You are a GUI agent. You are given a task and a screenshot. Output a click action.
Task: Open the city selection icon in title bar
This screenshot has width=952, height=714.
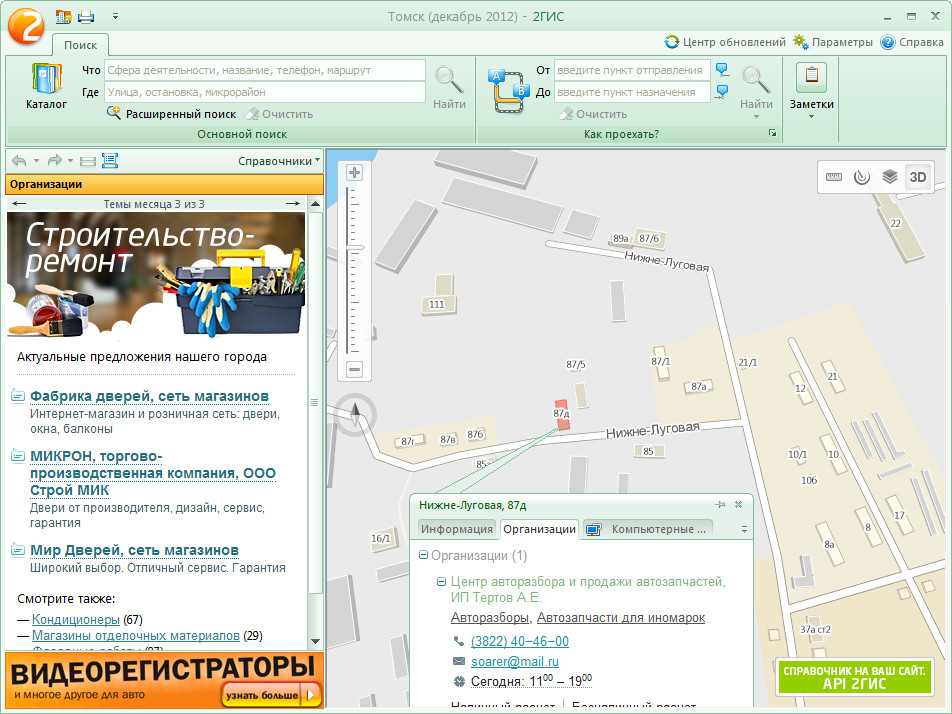(63, 17)
